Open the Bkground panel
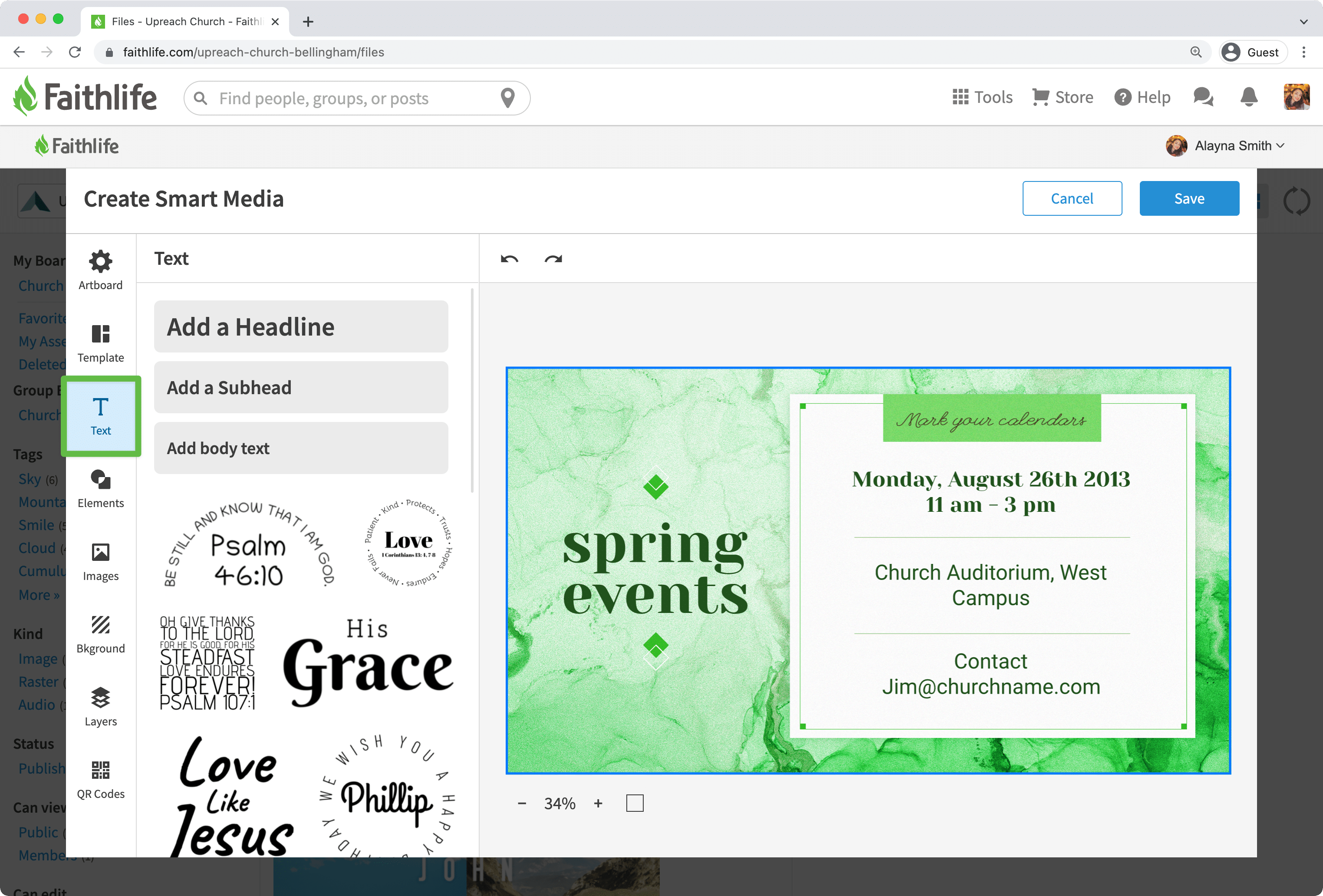Image resolution: width=1323 pixels, height=896 pixels. tap(100, 635)
